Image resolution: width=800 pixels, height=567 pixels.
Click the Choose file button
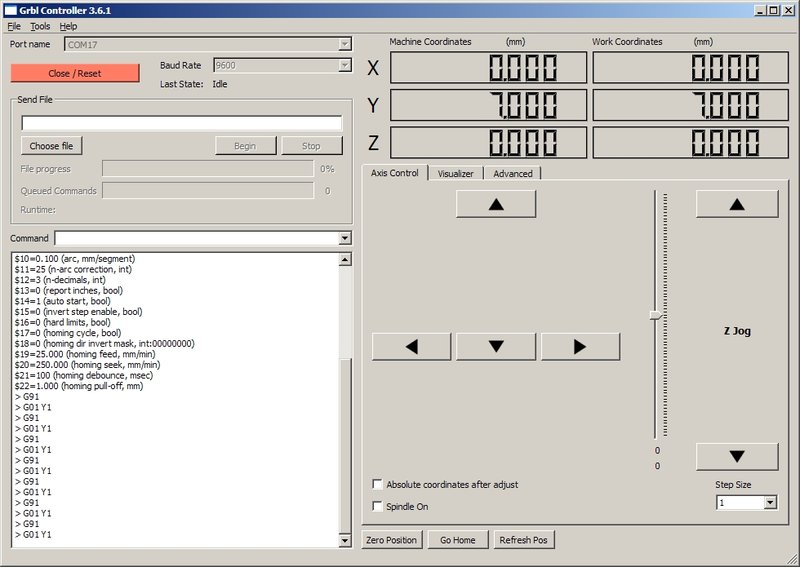pos(51,146)
